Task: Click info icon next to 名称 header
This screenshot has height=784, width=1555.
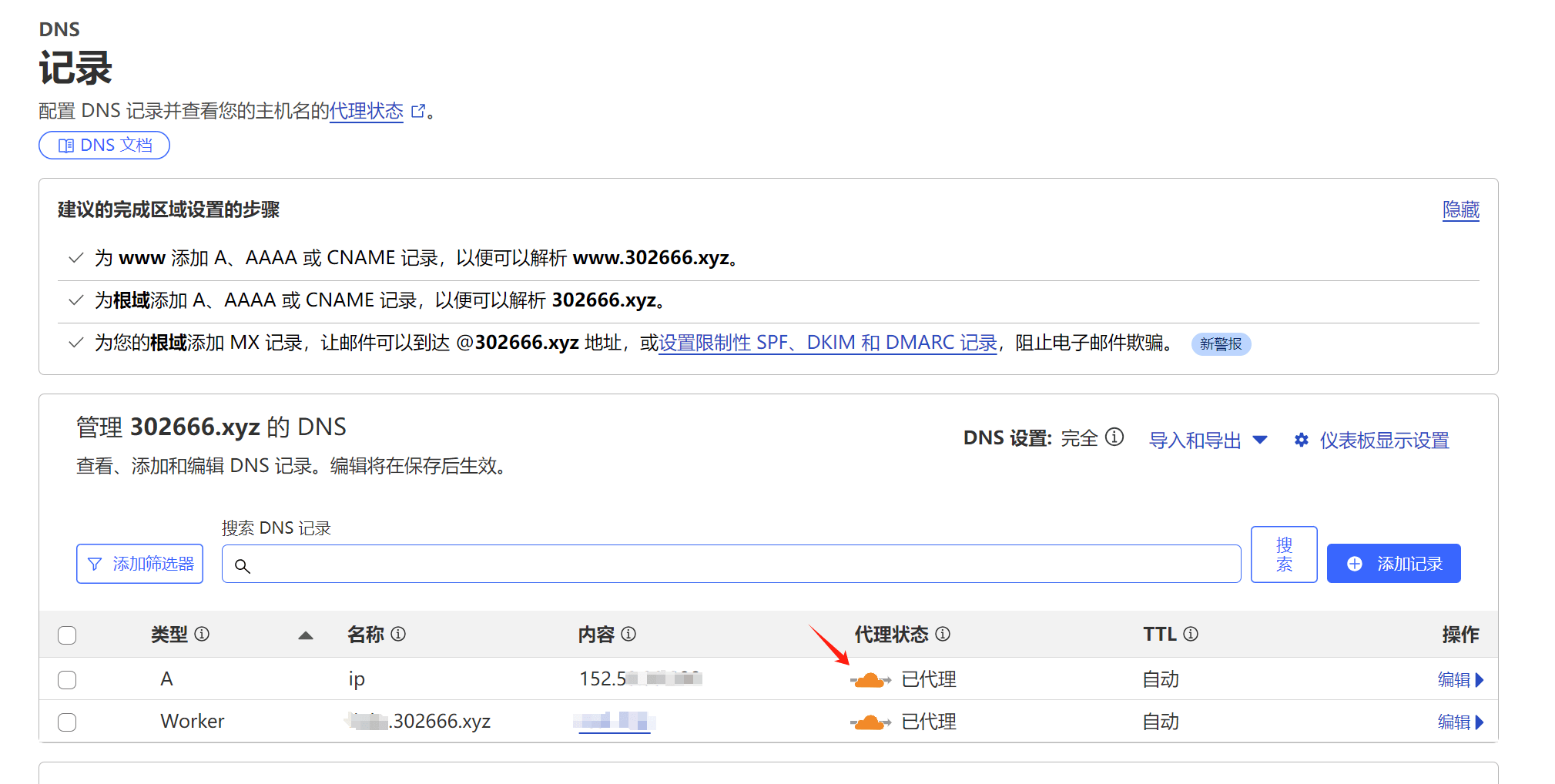Action: point(398,634)
